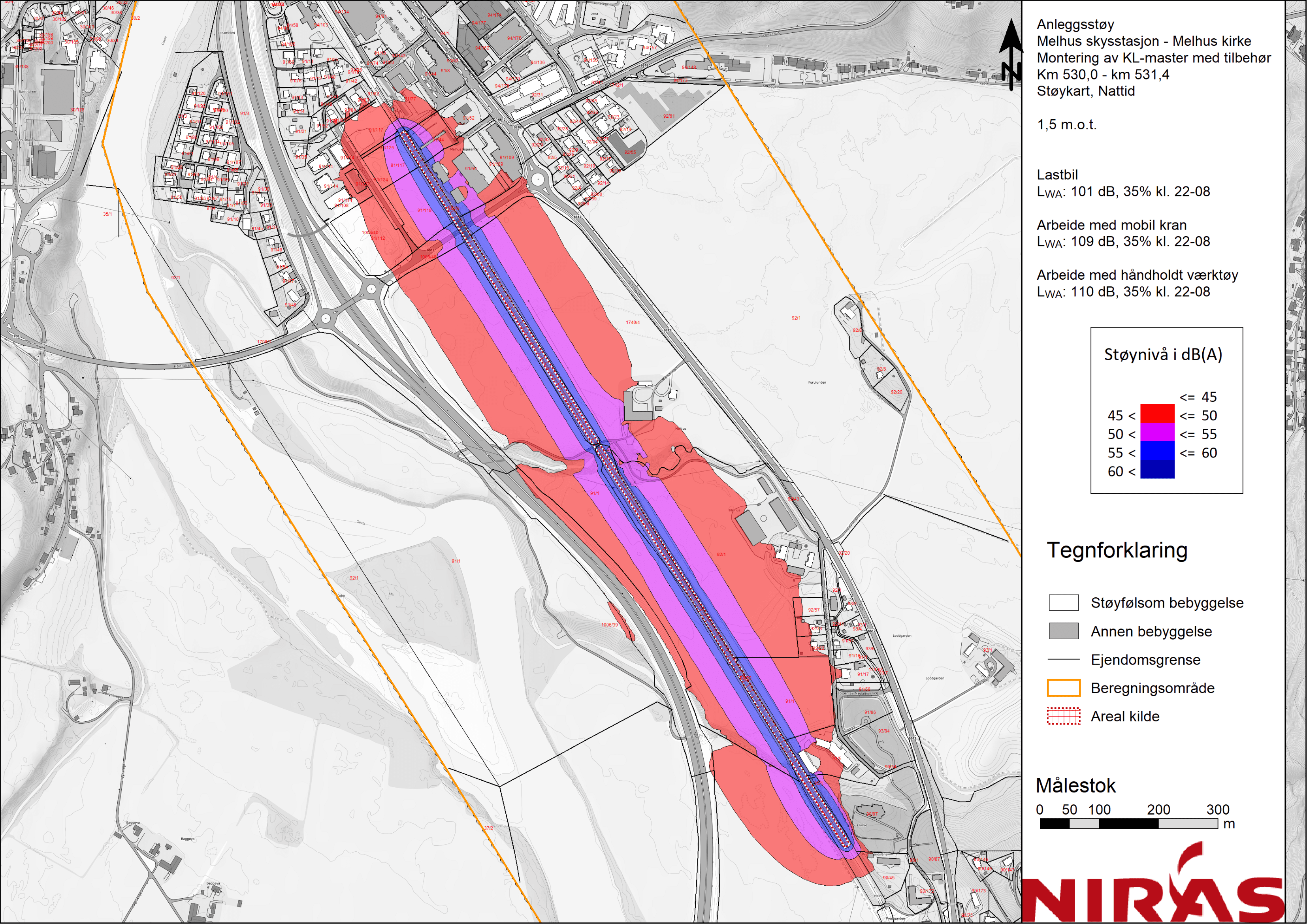Click the Tegnforklaring heading
Image resolution: width=1307 pixels, height=924 pixels.
(1117, 551)
